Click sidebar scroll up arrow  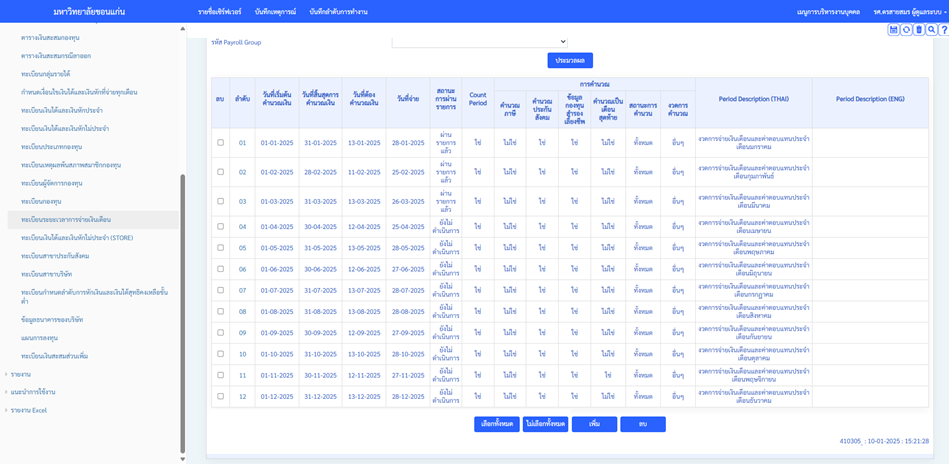tap(182, 29)
